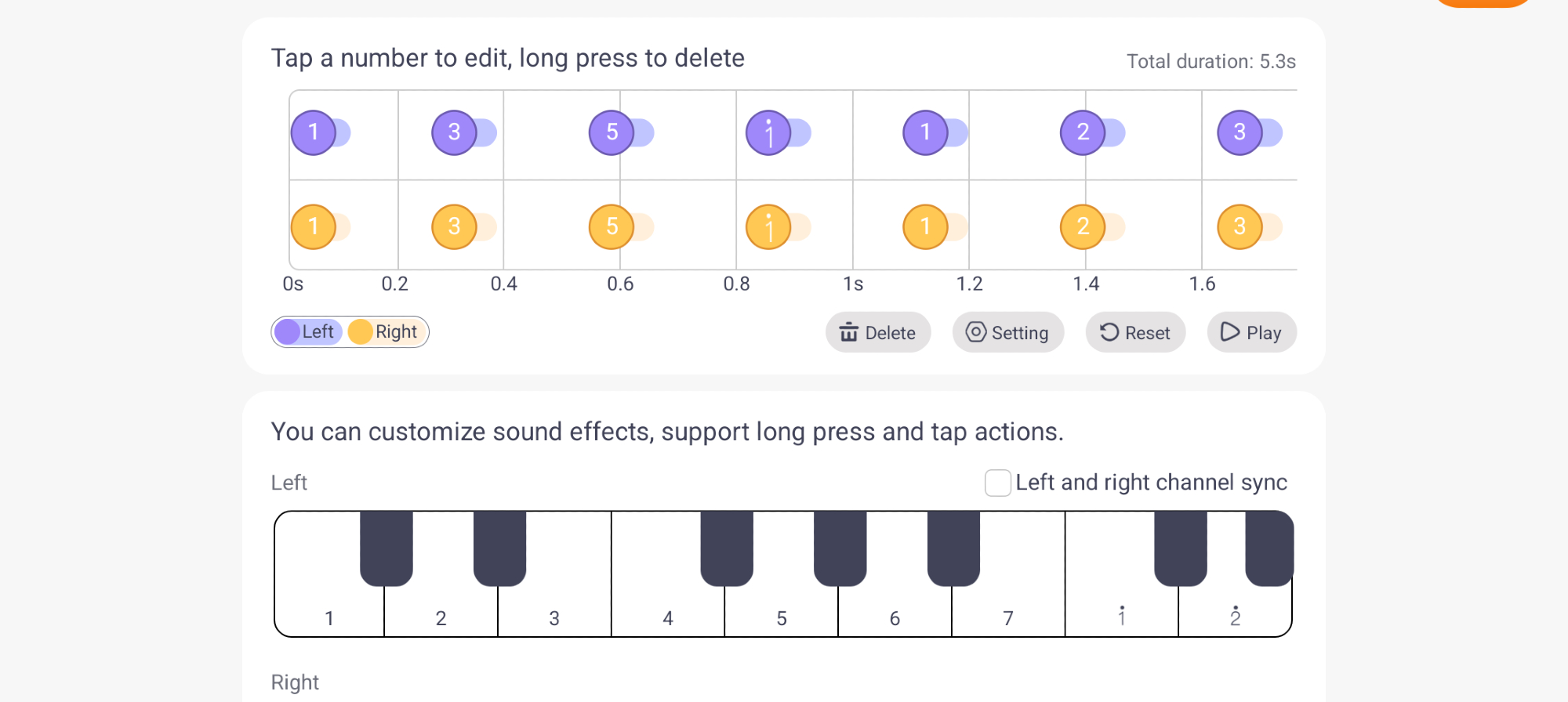Image resolution: width=1568 pixels, height=702 pixels.
Task: Click the Delete trash button
Action: (877, 333)
